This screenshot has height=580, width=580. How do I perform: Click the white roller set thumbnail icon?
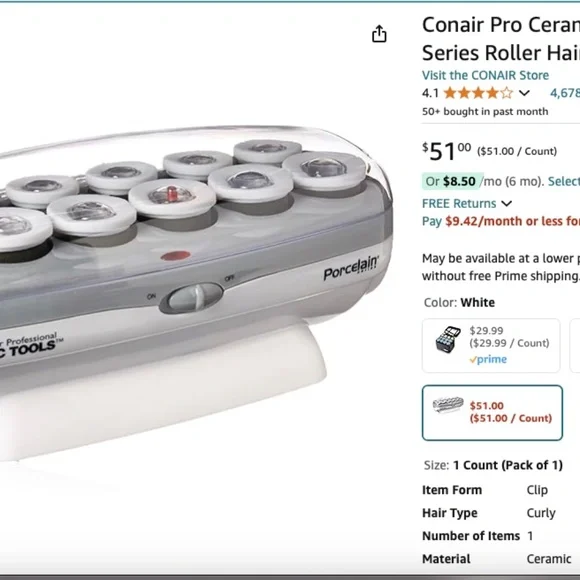(448, 405)
